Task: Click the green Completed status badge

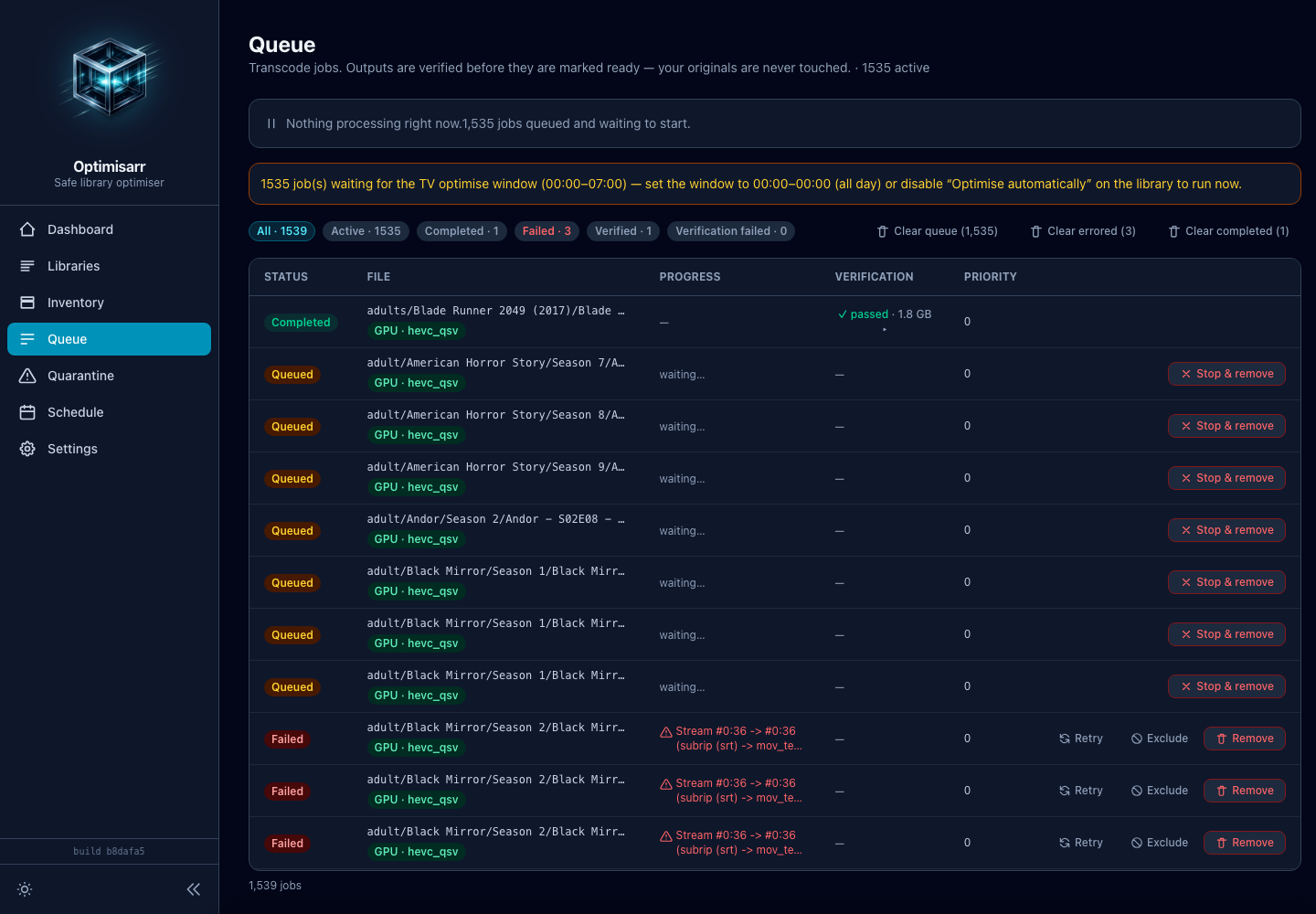Action: point(301,323)
